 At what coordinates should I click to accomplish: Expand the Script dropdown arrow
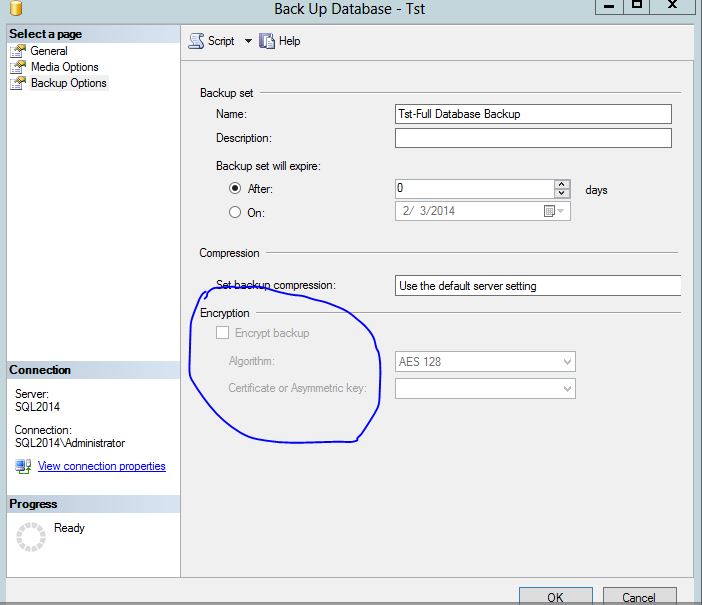[x=248, y=41]
